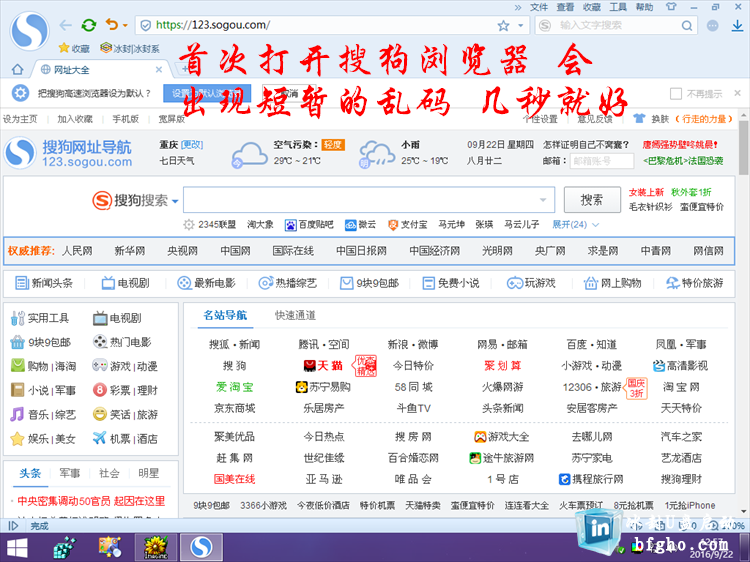Screen dimensions: 750x562
Task: Click 网上购物 icon
Action: [x=591, y=283]
